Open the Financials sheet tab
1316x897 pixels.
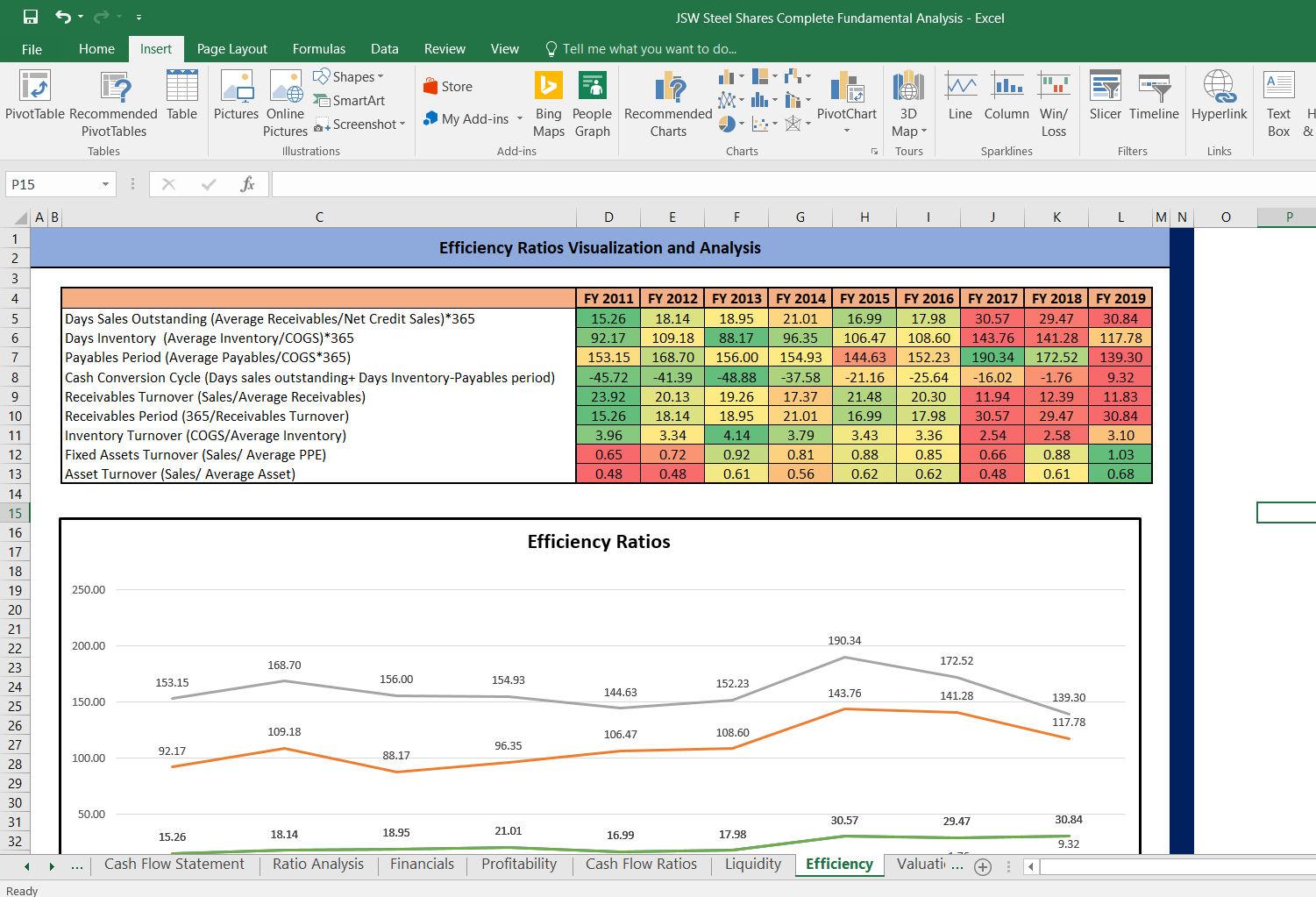click(x=423, y=865)
